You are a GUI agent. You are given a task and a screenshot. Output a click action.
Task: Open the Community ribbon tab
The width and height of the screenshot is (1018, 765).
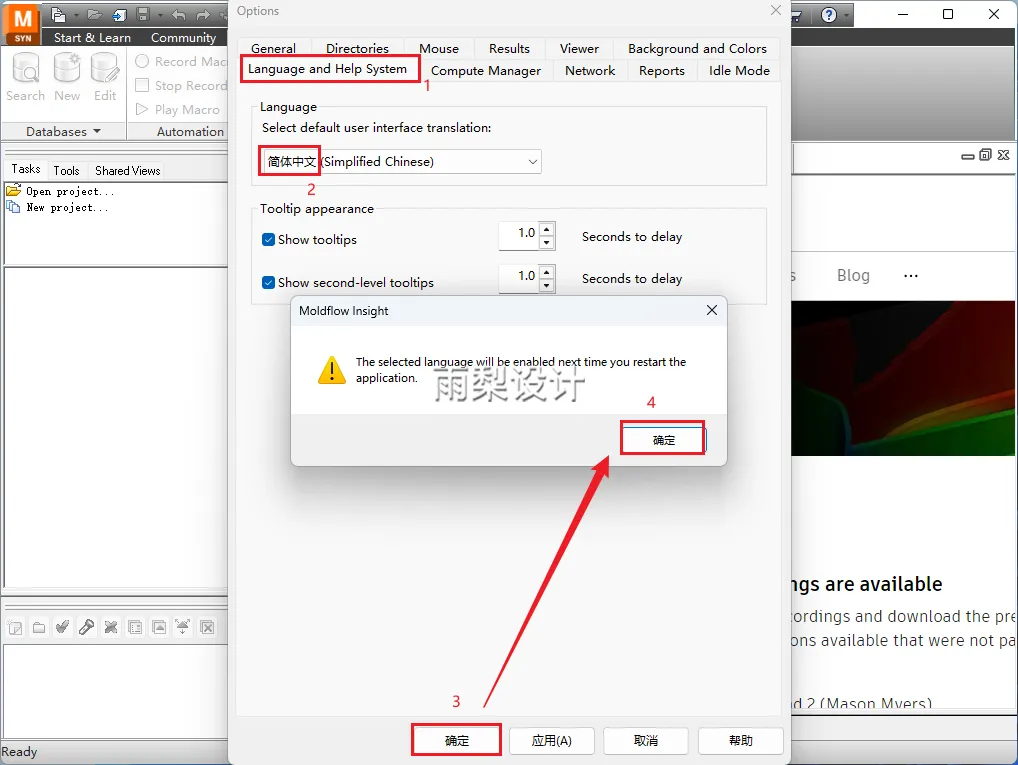183,38
